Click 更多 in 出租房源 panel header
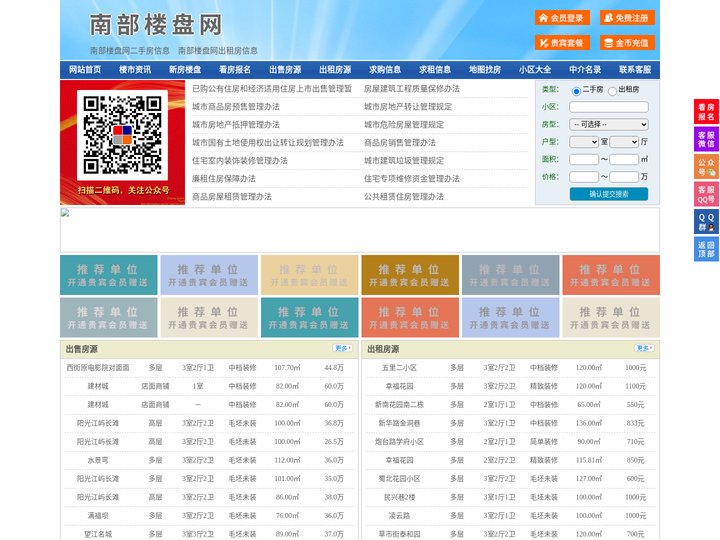The height and width of the screenshot is (540, 720). pos(644,348)
